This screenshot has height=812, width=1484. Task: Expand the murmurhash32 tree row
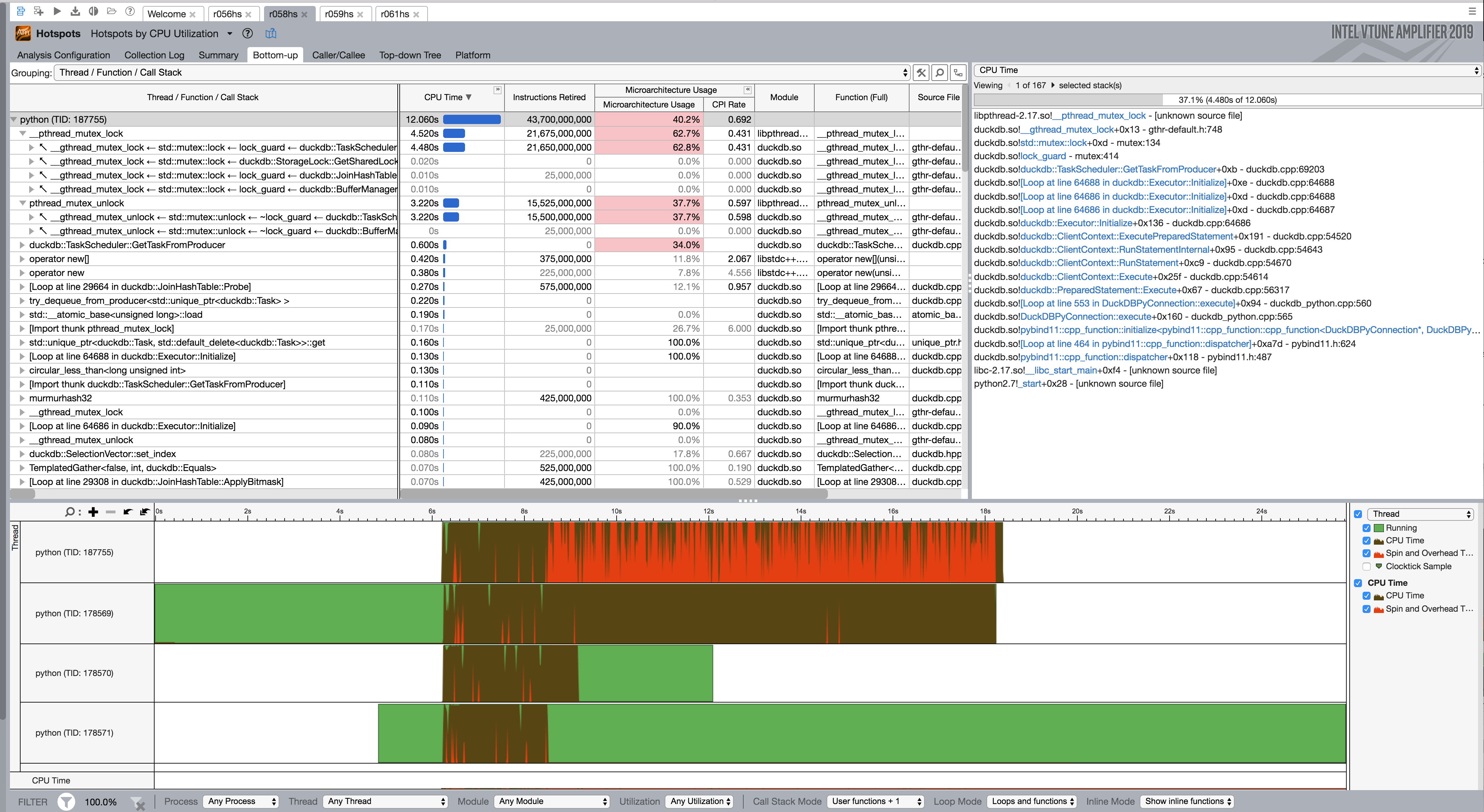(x=23, y=399)
